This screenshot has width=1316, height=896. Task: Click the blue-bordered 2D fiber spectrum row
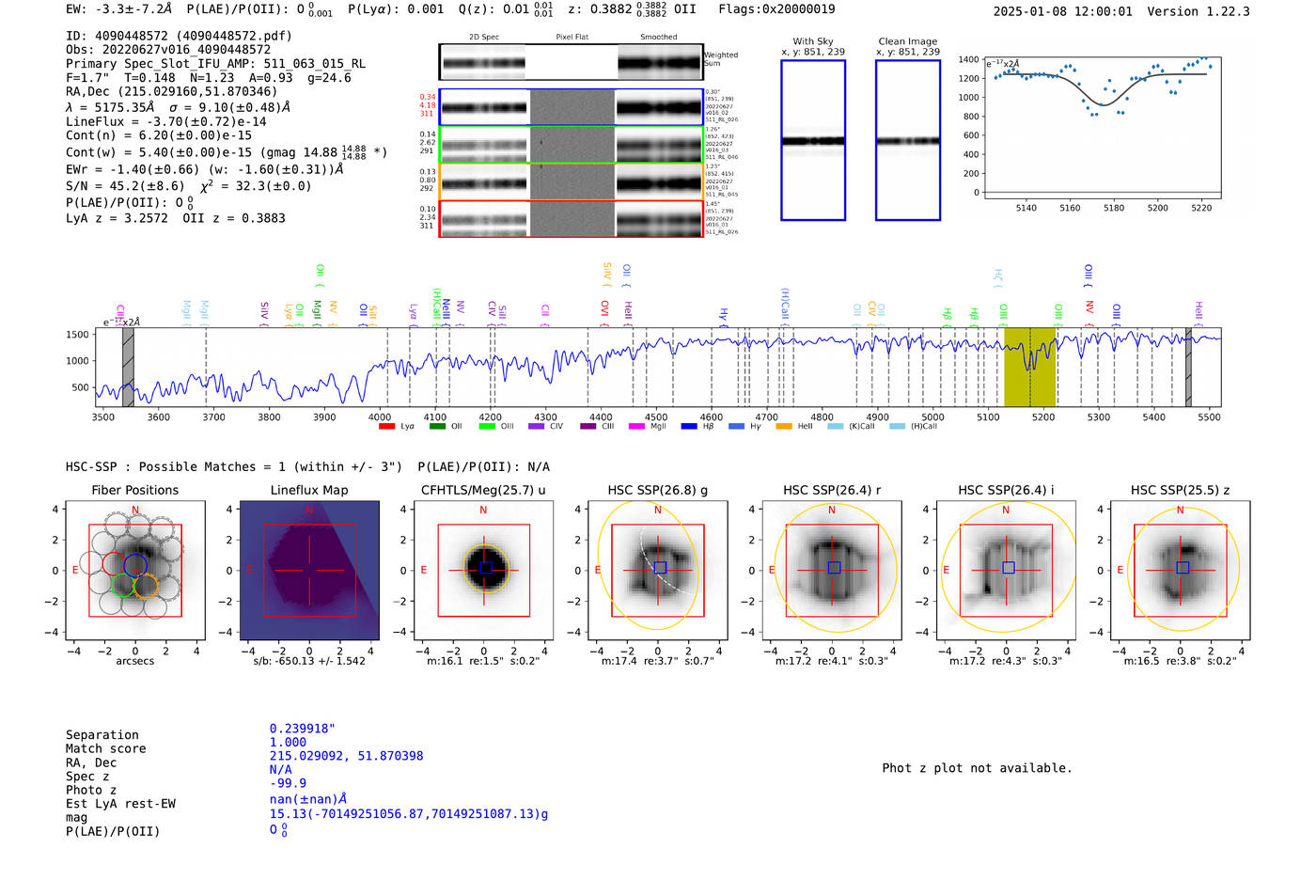click(571, 107)
